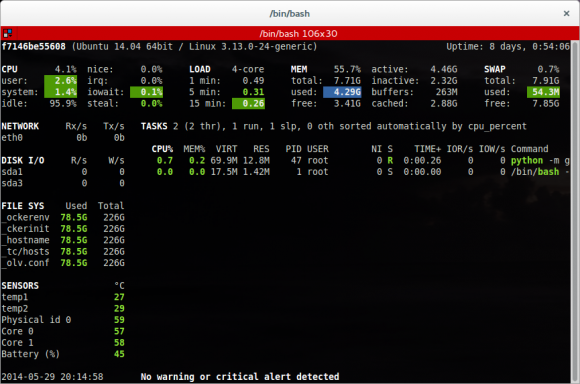580x384 pixels.
Task: Click the _ckerinit file system row
Action: pos(63,229)
